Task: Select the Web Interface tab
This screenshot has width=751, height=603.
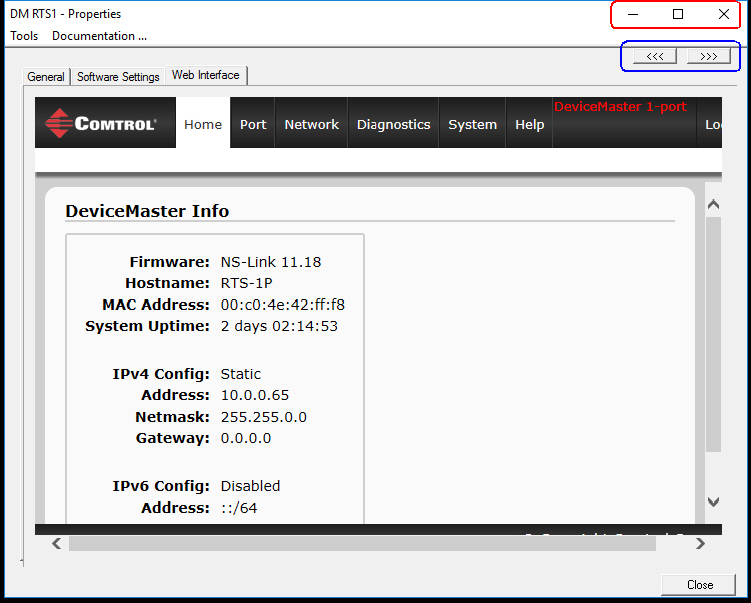Action: point(206,75)
